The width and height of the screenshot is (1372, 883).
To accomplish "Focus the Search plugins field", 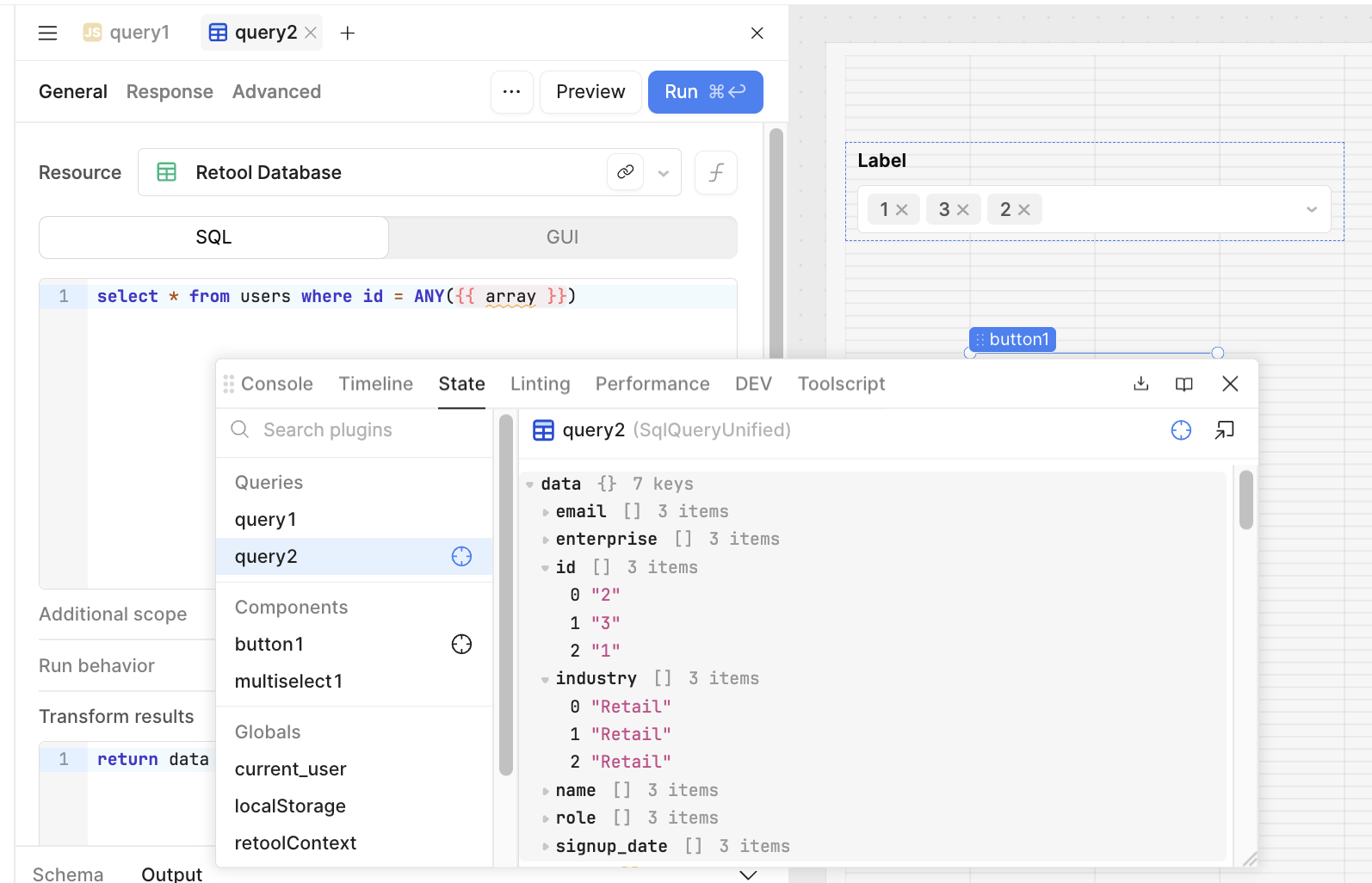I will 355,429.
